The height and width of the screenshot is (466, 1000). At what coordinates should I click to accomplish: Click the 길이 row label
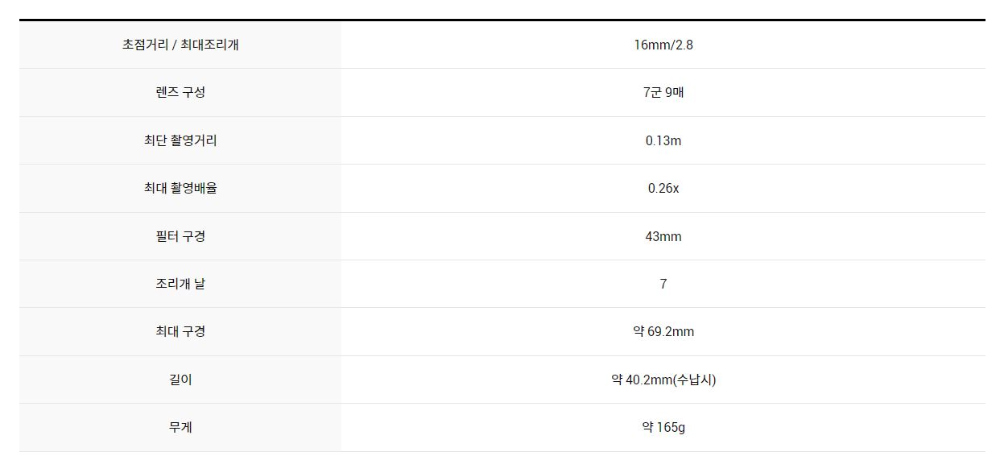point(180,380)
